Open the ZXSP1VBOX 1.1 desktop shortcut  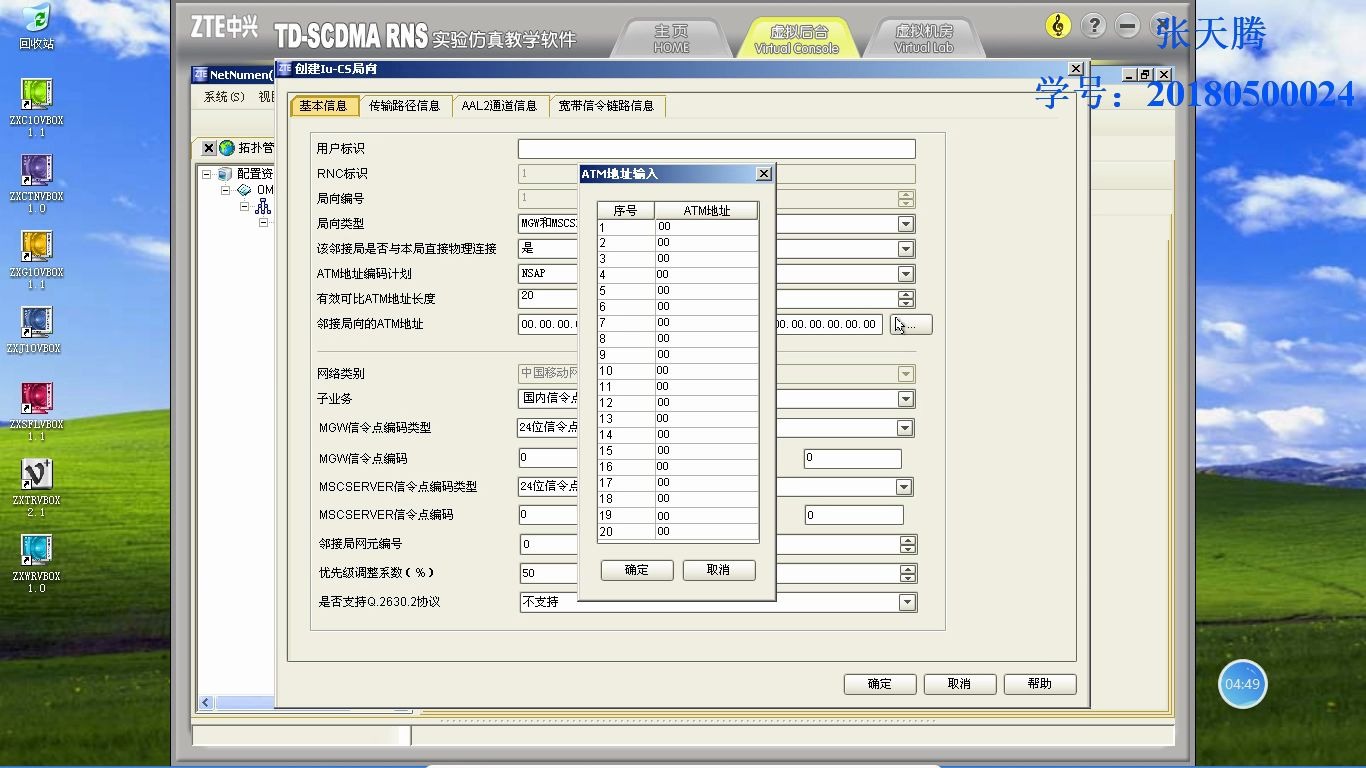click(x=36, y=411)
